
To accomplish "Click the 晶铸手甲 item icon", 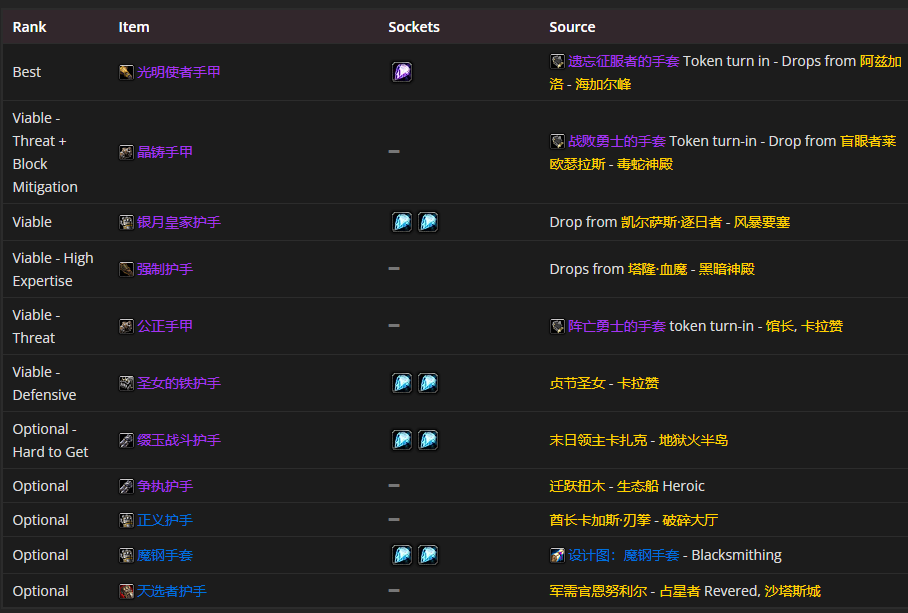I will click(125, 152).
